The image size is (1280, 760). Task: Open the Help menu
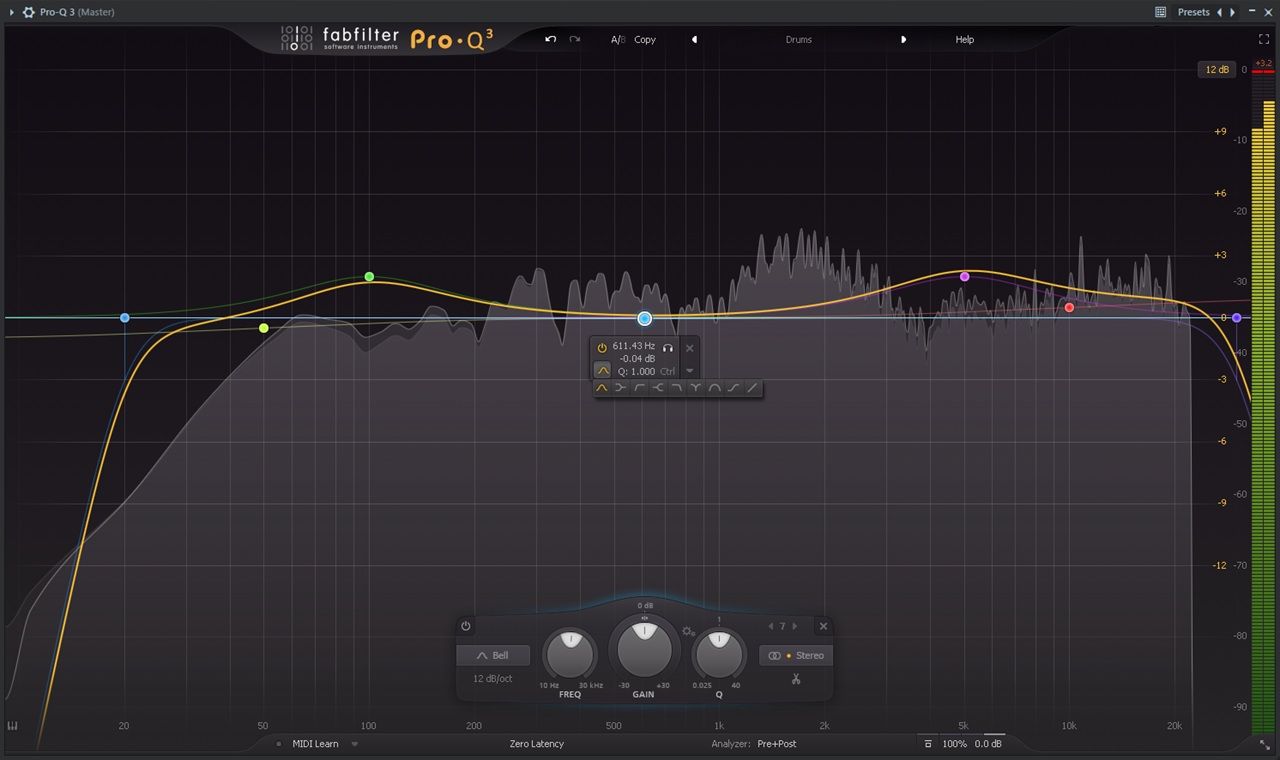(x=964, y=40)
